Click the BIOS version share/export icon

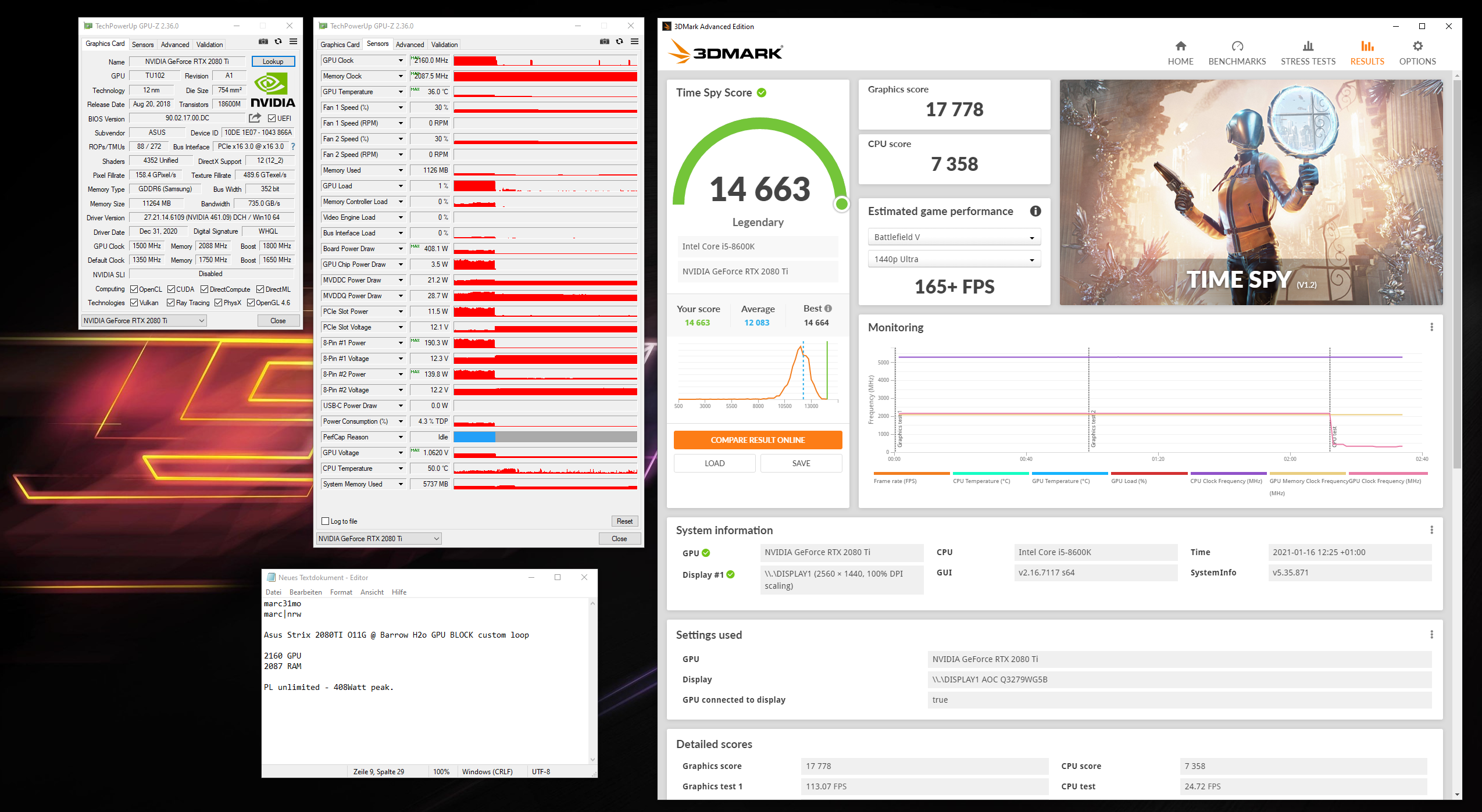coord(255,118)
